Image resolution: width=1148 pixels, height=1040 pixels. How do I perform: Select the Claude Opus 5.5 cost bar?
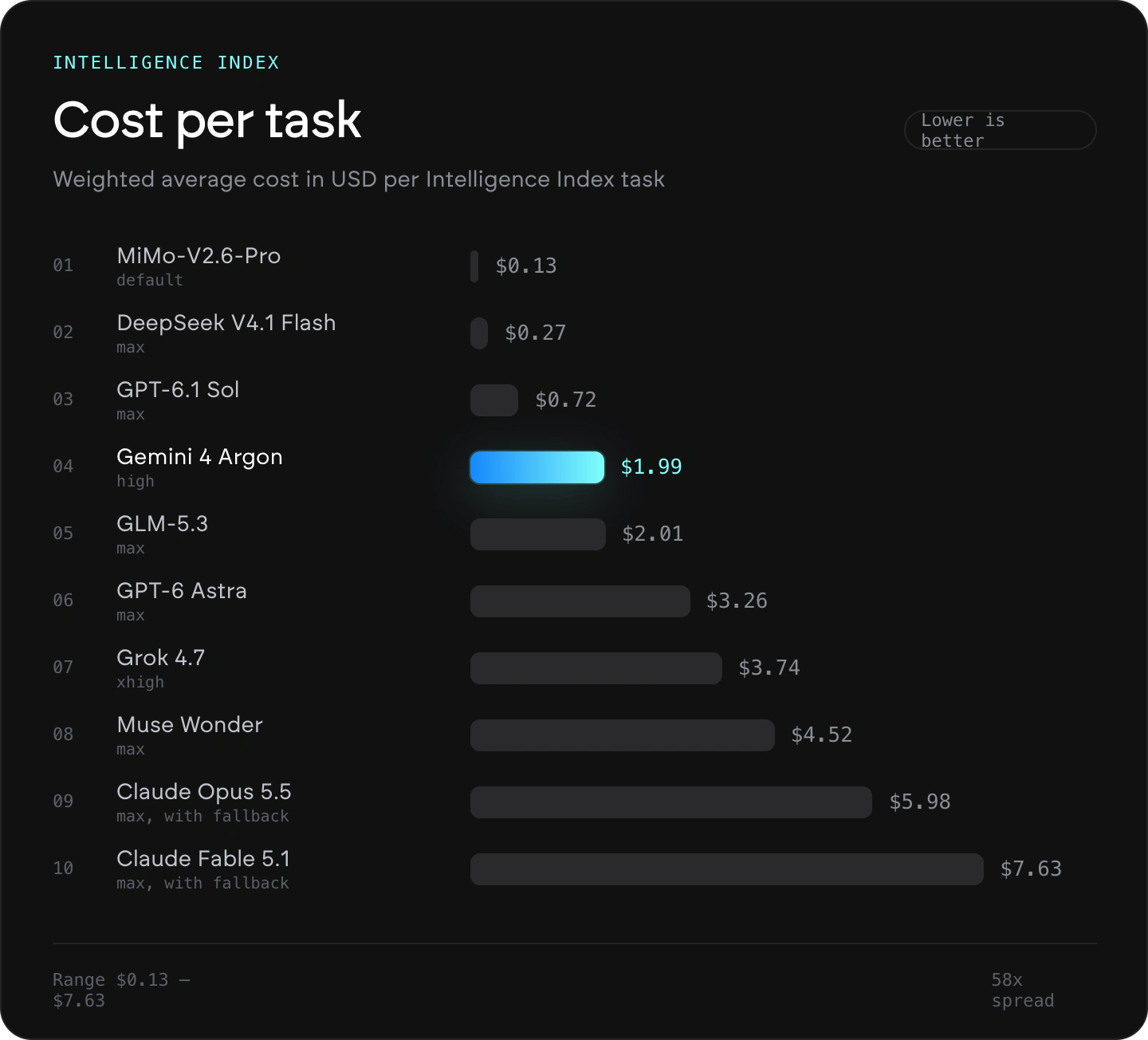click(x=671, y=802)
